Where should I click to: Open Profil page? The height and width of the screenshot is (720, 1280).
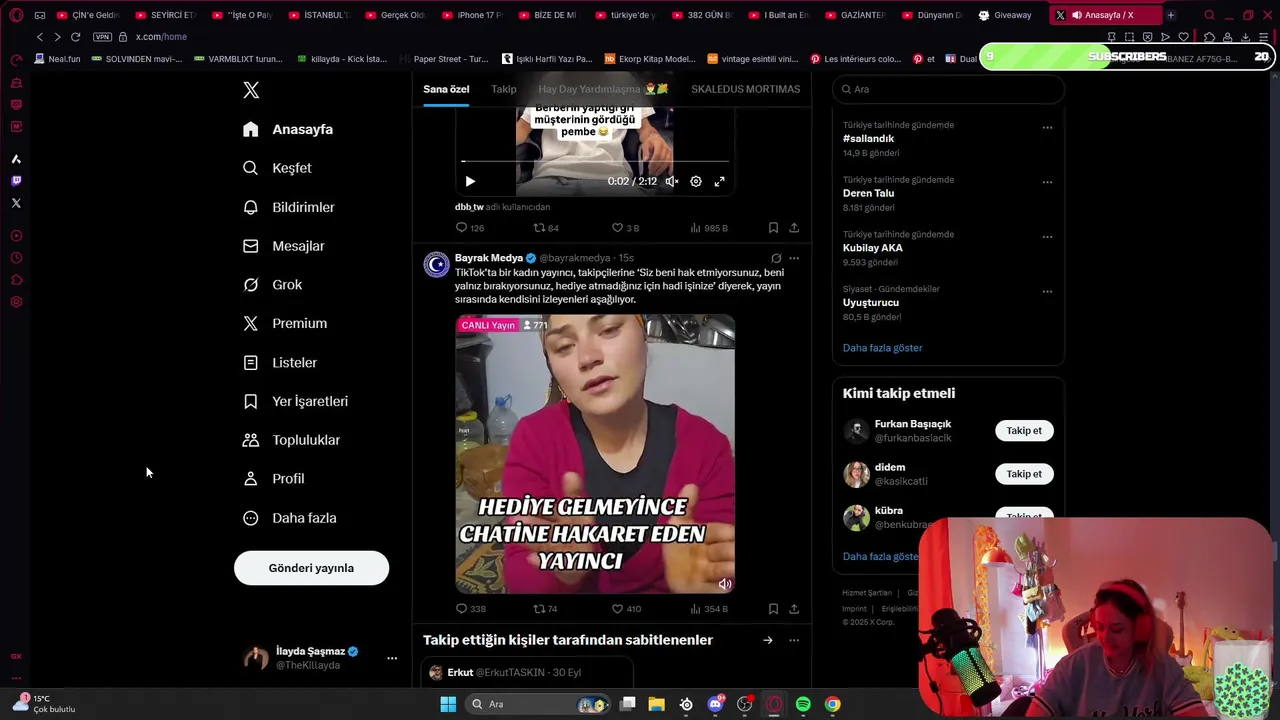273,479
